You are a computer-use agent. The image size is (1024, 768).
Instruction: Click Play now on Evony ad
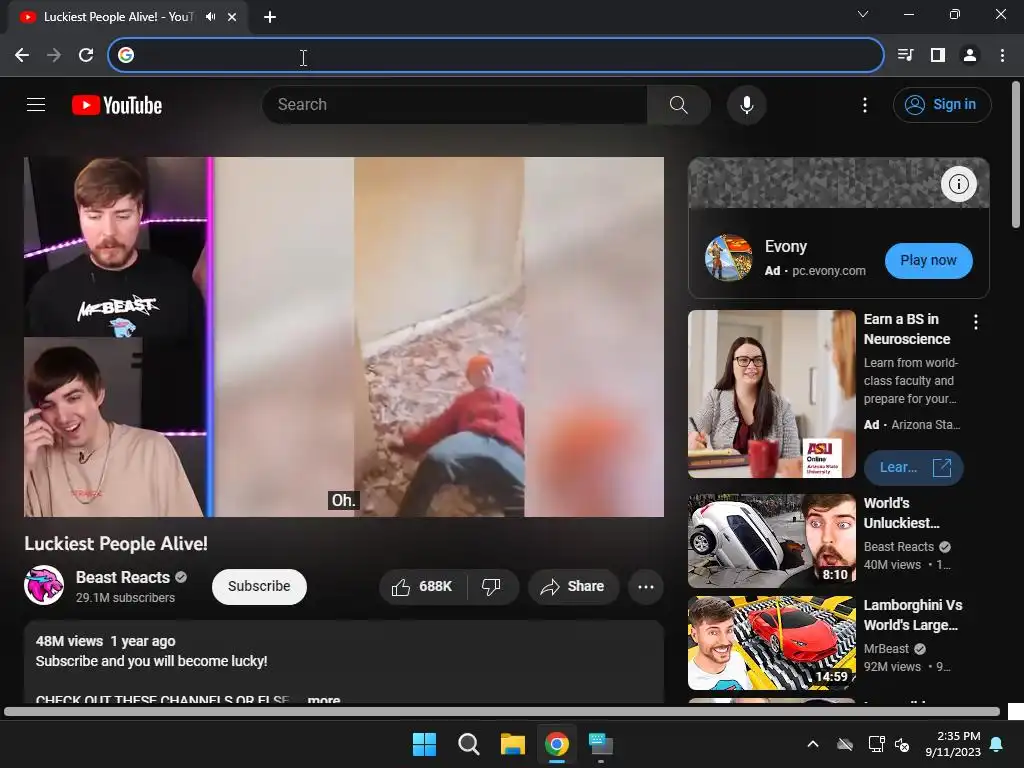tap(928, 261)
